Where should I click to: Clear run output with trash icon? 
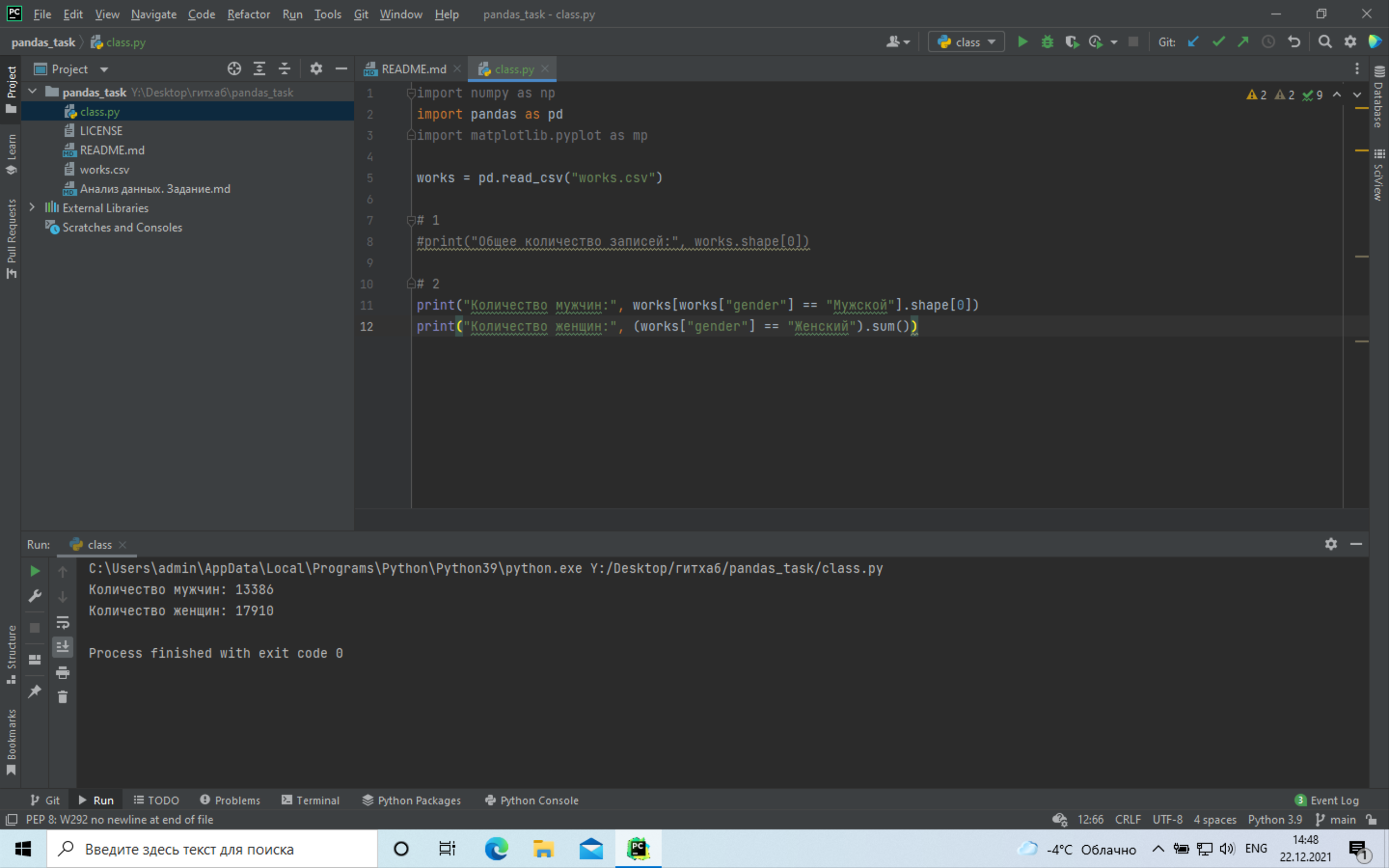point(62,697)
